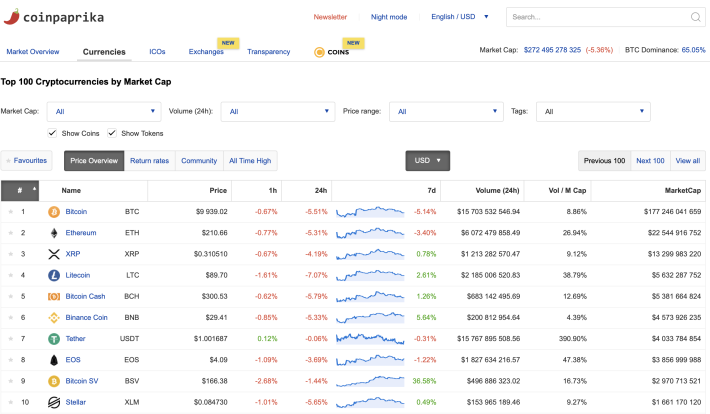Open Bitcoin SV 7d sparkline chart
710x414 pixels.
[x=370, y=381]
